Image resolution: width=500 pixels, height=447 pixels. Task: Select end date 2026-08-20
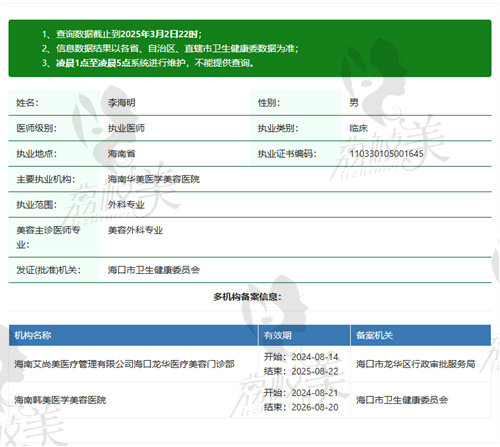(315, 407)
